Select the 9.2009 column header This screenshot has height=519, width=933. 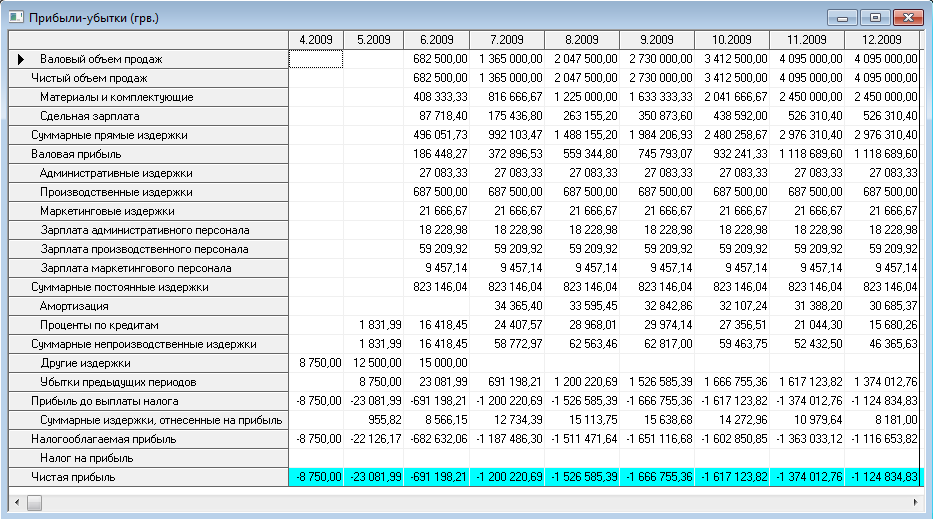tap(657, 40)
